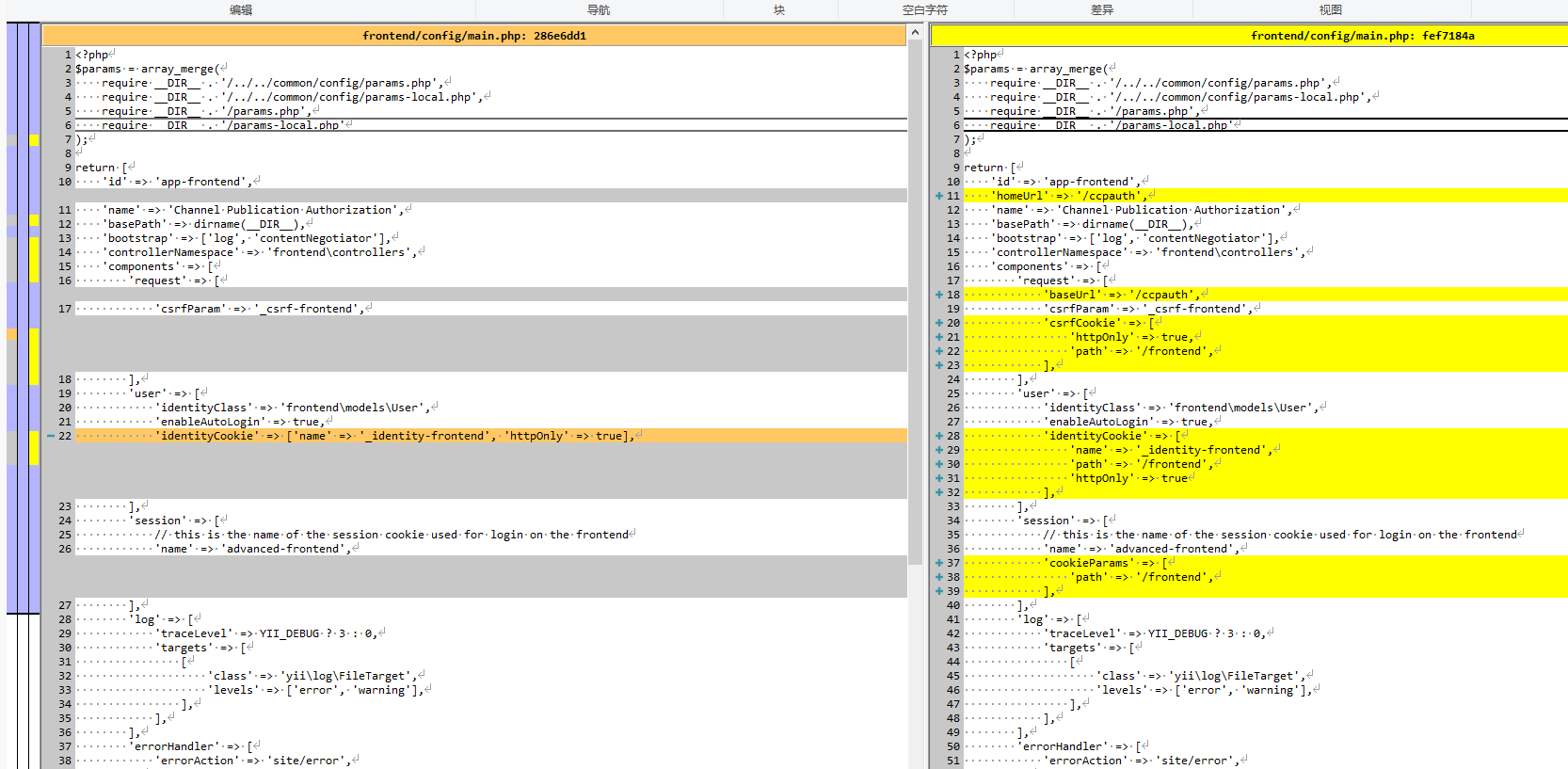Click the left pane vertical scrollbar thumb
Image resolution: width=1568 pixels, height=769 pixels.
(x=915, y=301)
